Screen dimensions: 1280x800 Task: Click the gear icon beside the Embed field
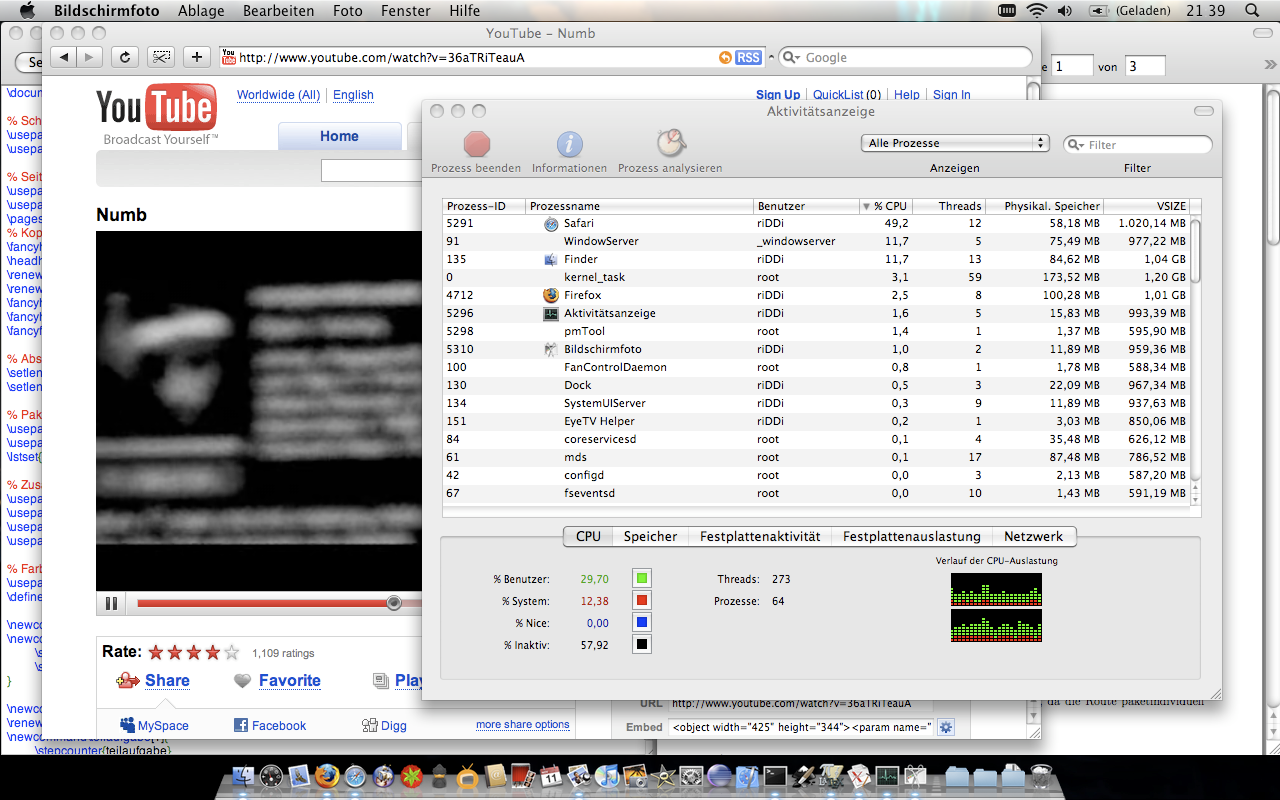point(945,727)
